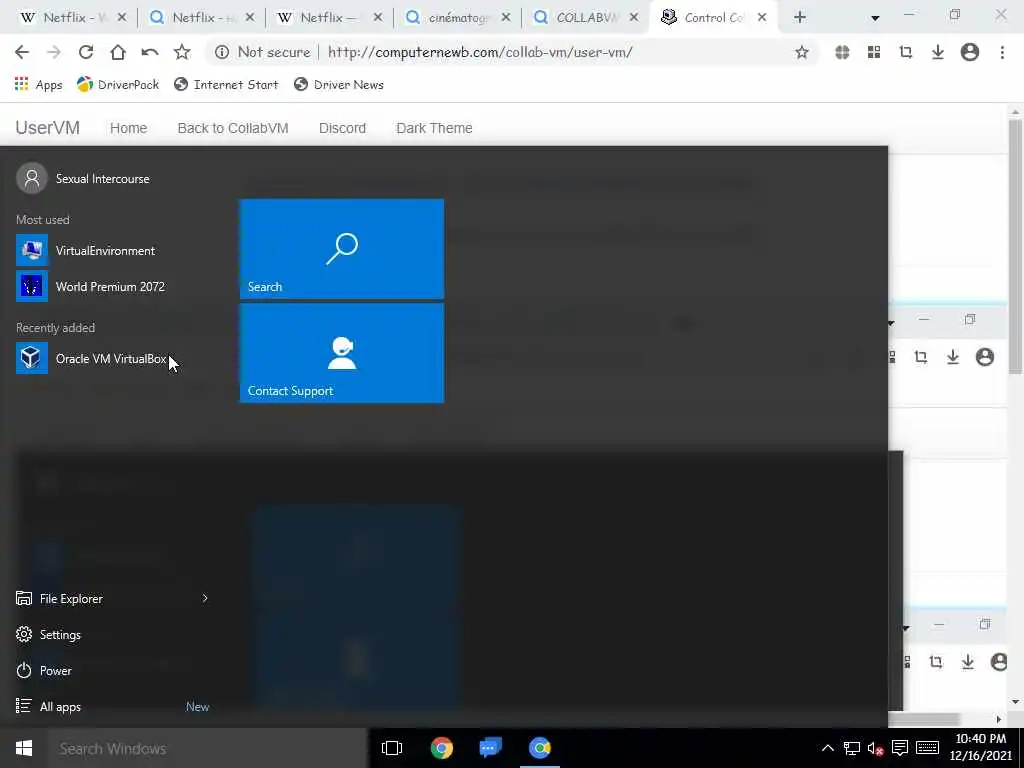Open the tab list dropdown arrow

pos(875,18)
